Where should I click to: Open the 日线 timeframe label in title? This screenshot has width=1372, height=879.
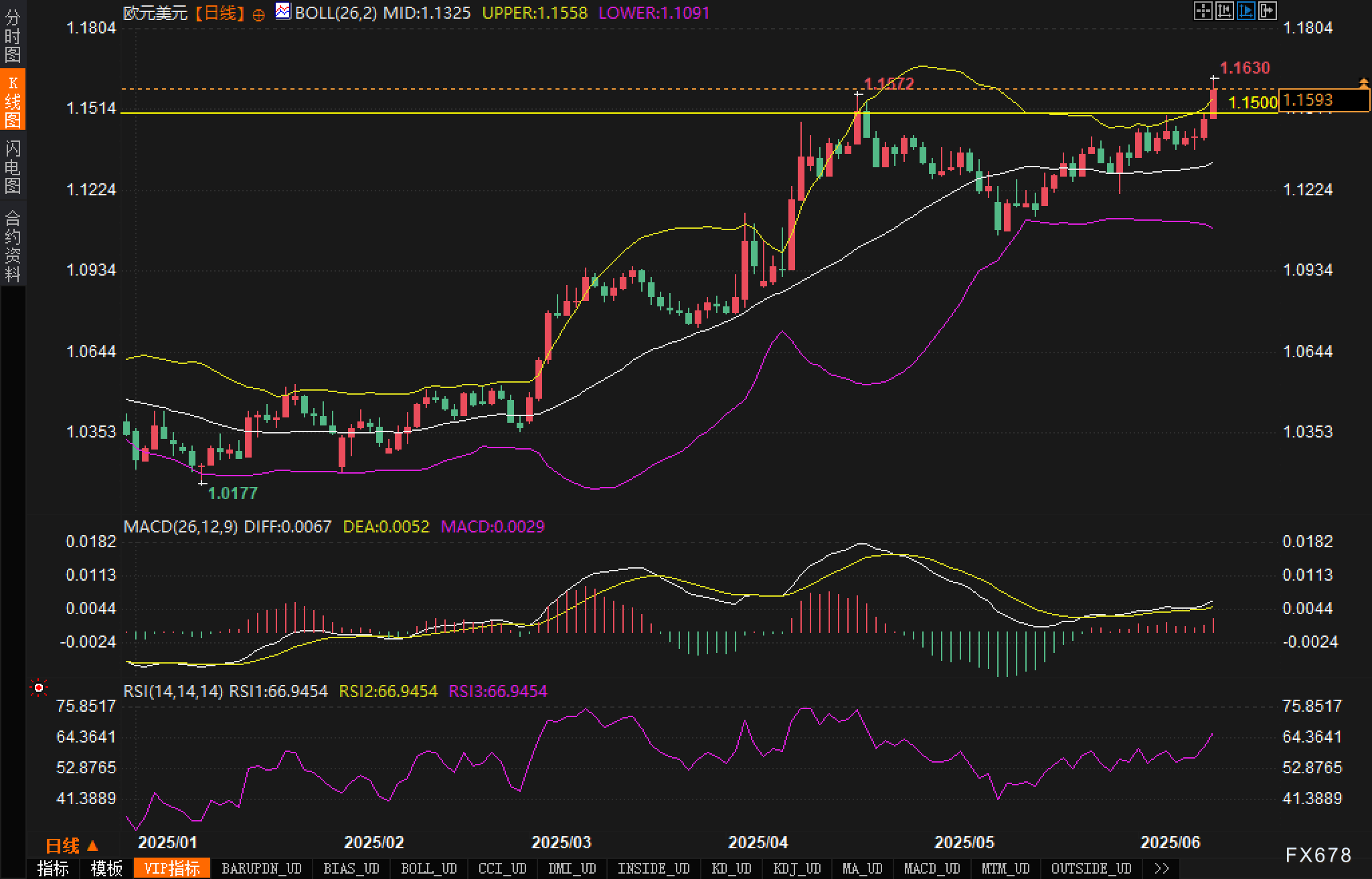pos(220,13)
